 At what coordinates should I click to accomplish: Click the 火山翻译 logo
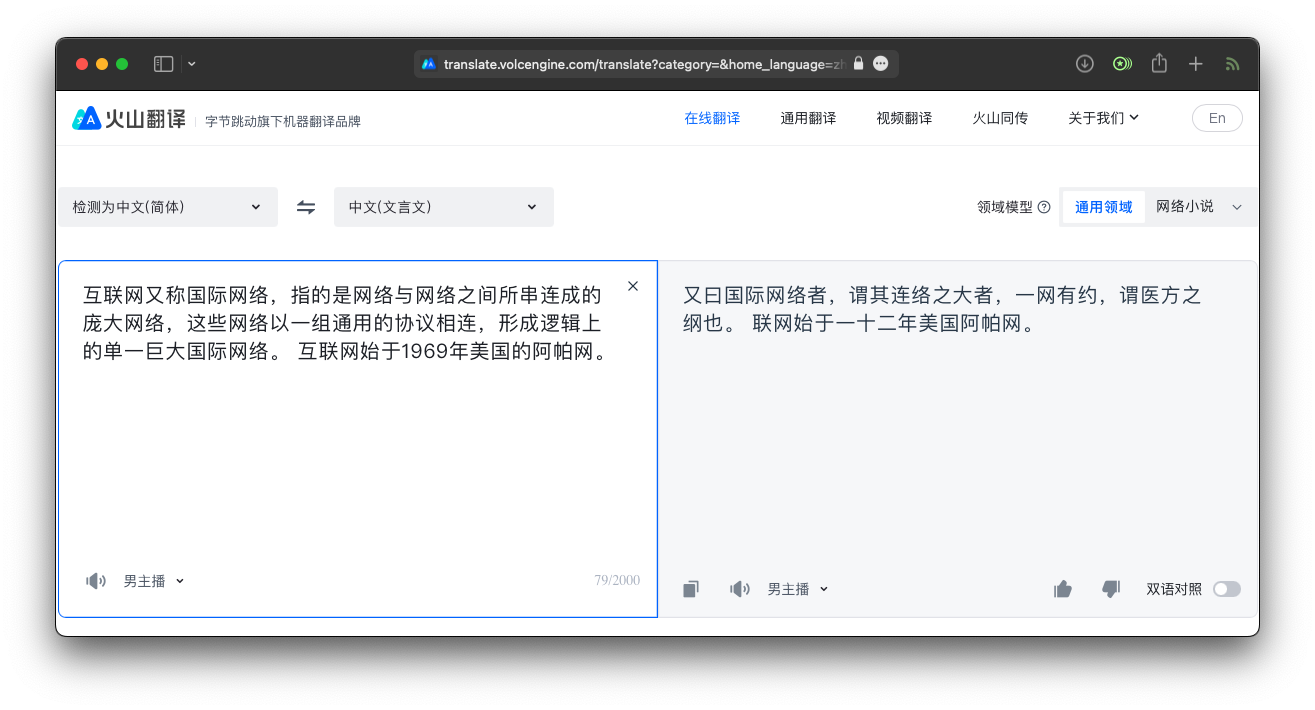click(x=128, y=117)
